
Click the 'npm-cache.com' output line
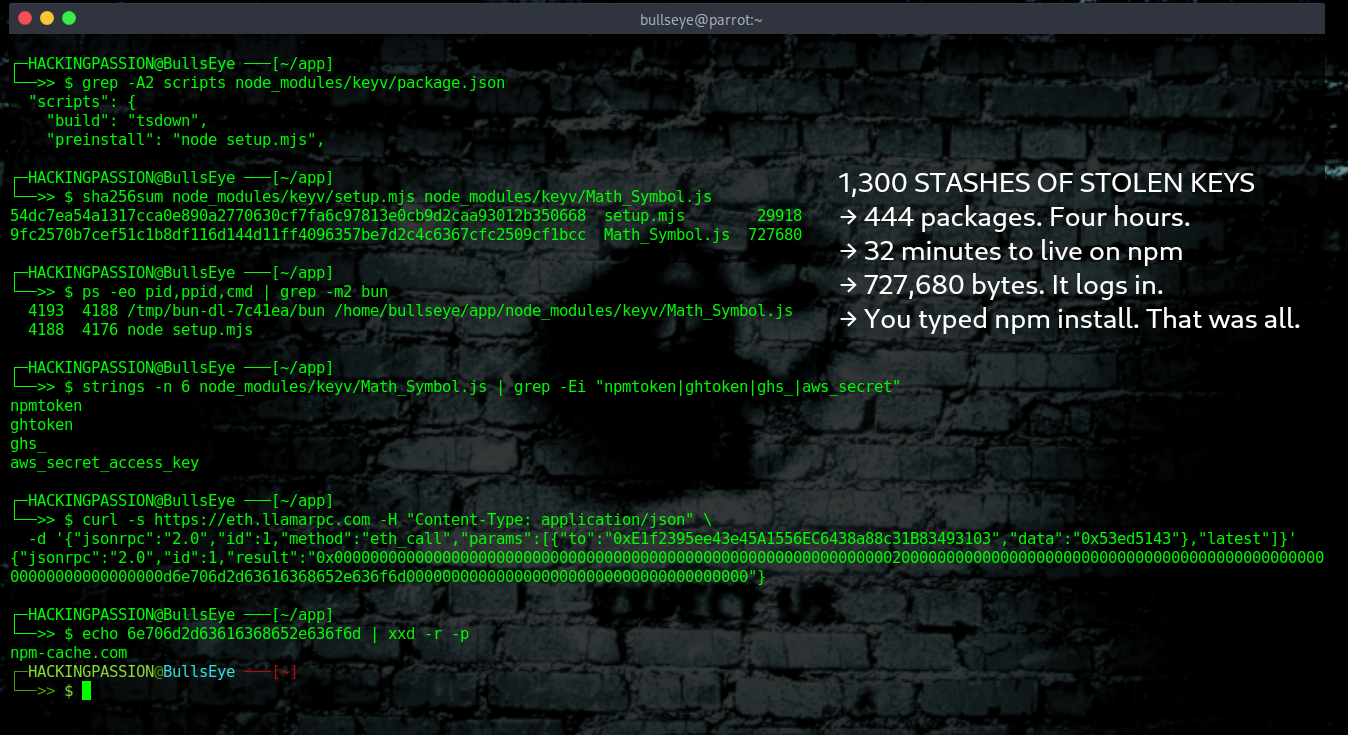pos(68,652)
